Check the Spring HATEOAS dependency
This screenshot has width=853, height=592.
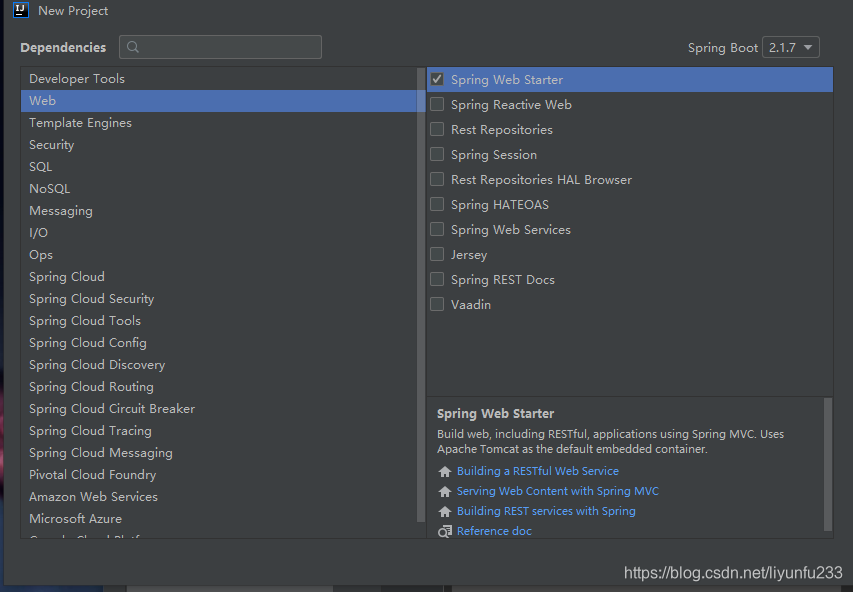tap(437, 205)
